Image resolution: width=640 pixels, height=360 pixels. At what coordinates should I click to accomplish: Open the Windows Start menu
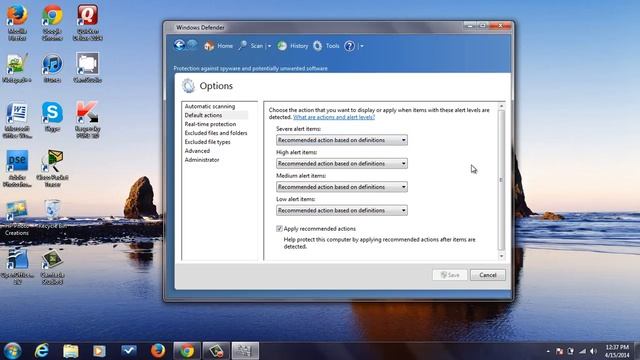(13, 351)
